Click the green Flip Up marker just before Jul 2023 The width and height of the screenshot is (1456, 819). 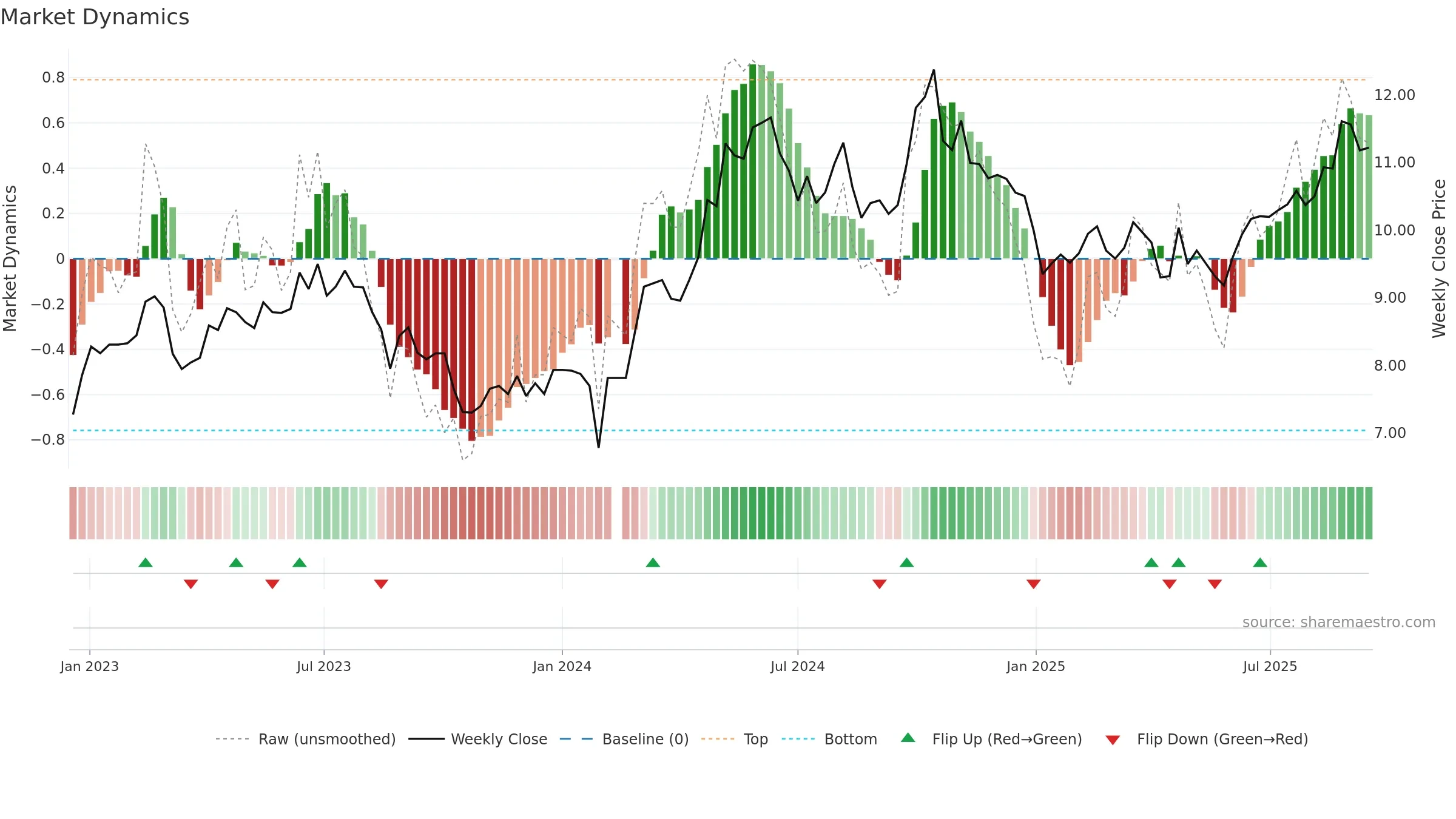(300, 563)
